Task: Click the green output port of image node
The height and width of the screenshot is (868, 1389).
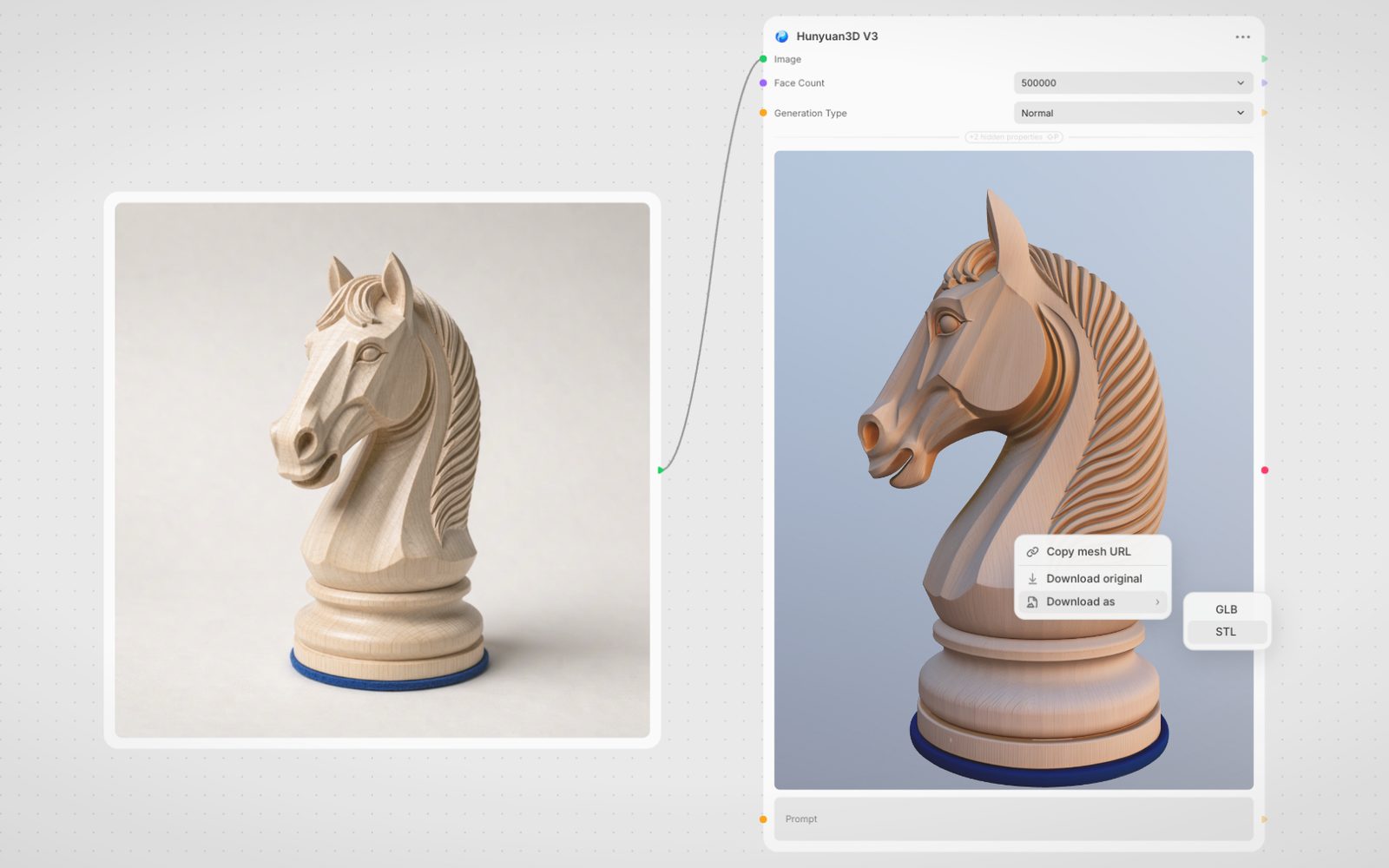Action: tap(661, 470)
